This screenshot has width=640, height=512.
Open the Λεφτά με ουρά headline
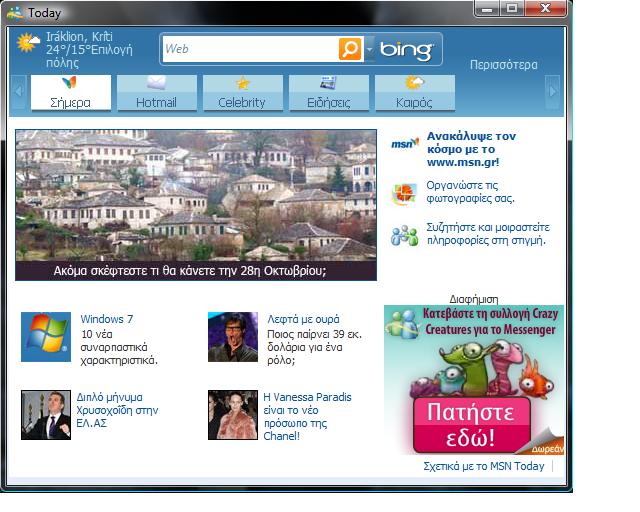(x=303, y=319)
